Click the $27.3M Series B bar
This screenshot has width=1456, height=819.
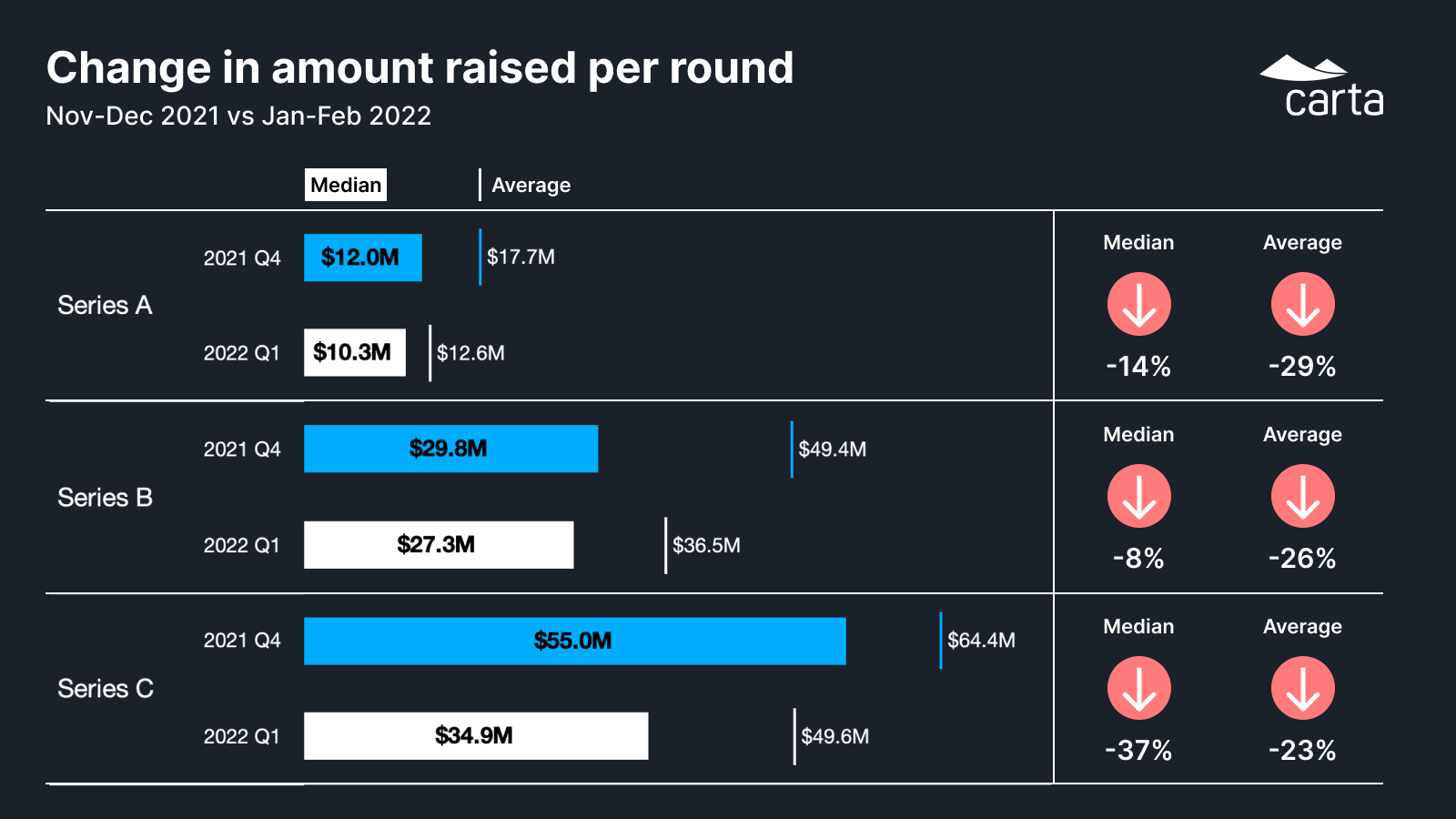(438, 545)
